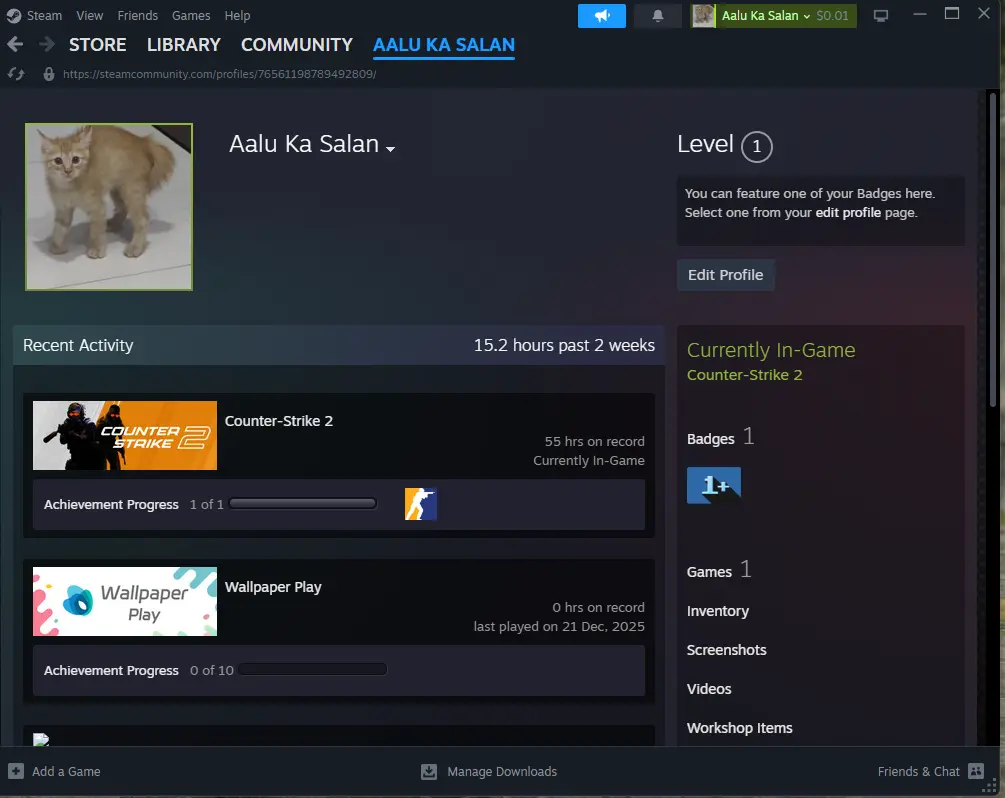Reload the page with the refresh icon
Image resolution: width=1005 pixels, height=798 pixels.
point(15,74)
